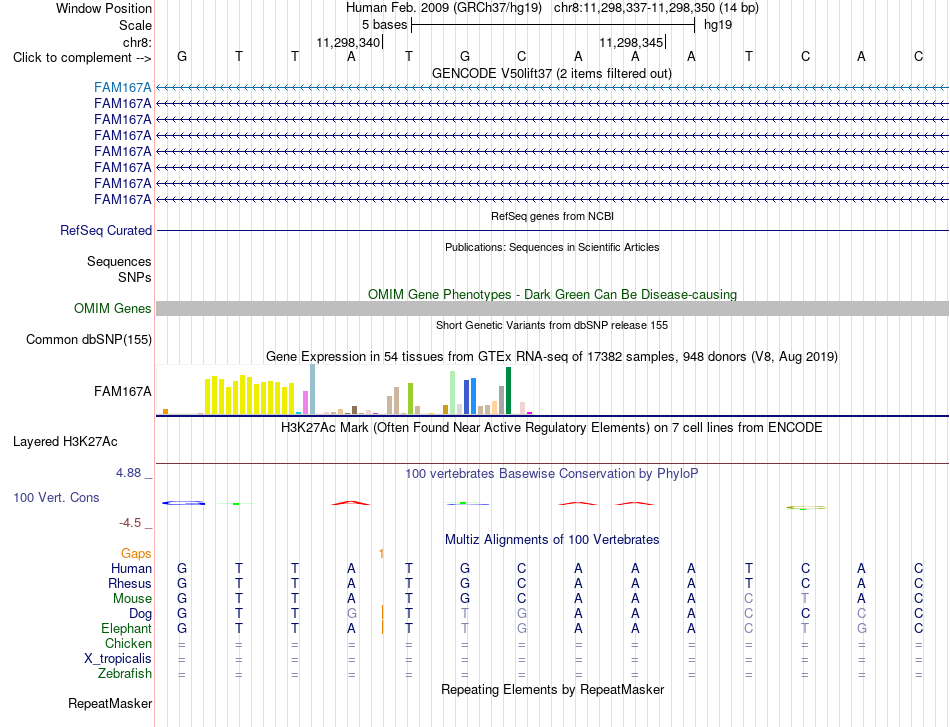
Task: Click 'RefSeq genes from NCBI' title
Action: pyautogui.click(x=553, y=216)
